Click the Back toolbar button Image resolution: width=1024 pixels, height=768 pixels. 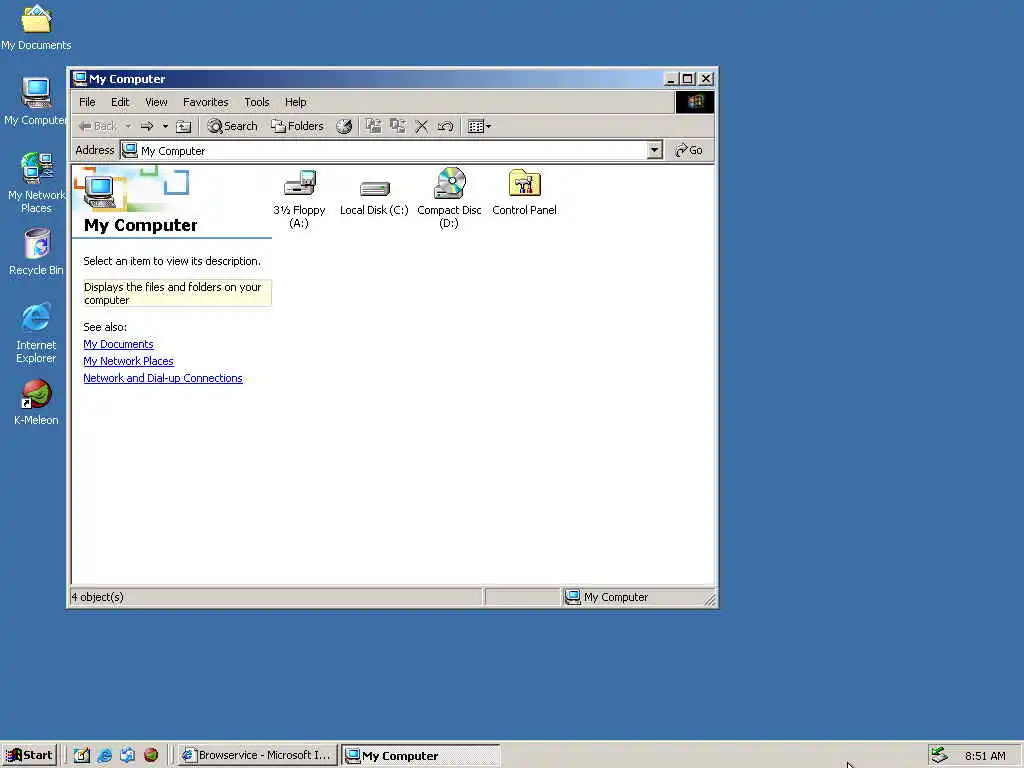[98, 126]
